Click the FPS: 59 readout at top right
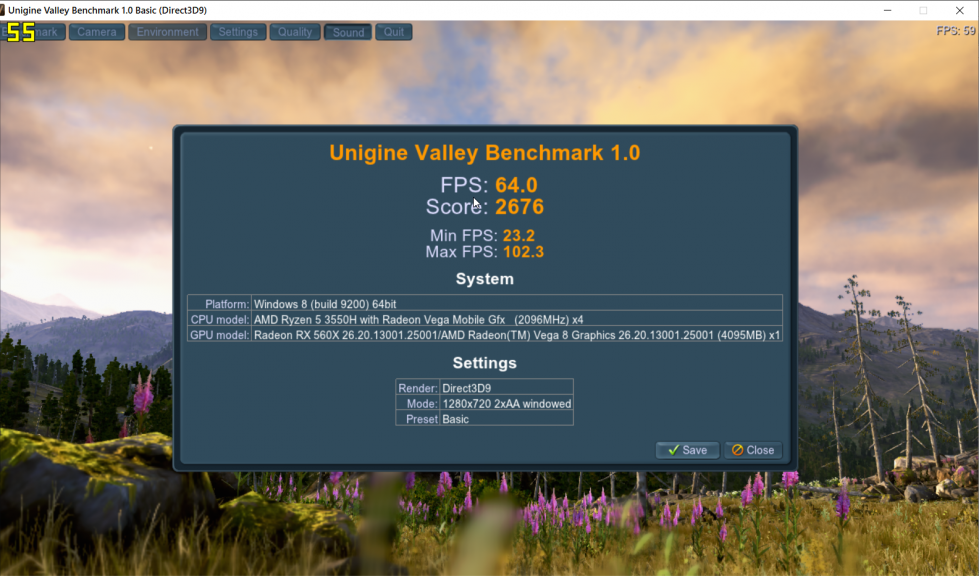Viewport: 979px width, 576px height. tap(956, 31)
